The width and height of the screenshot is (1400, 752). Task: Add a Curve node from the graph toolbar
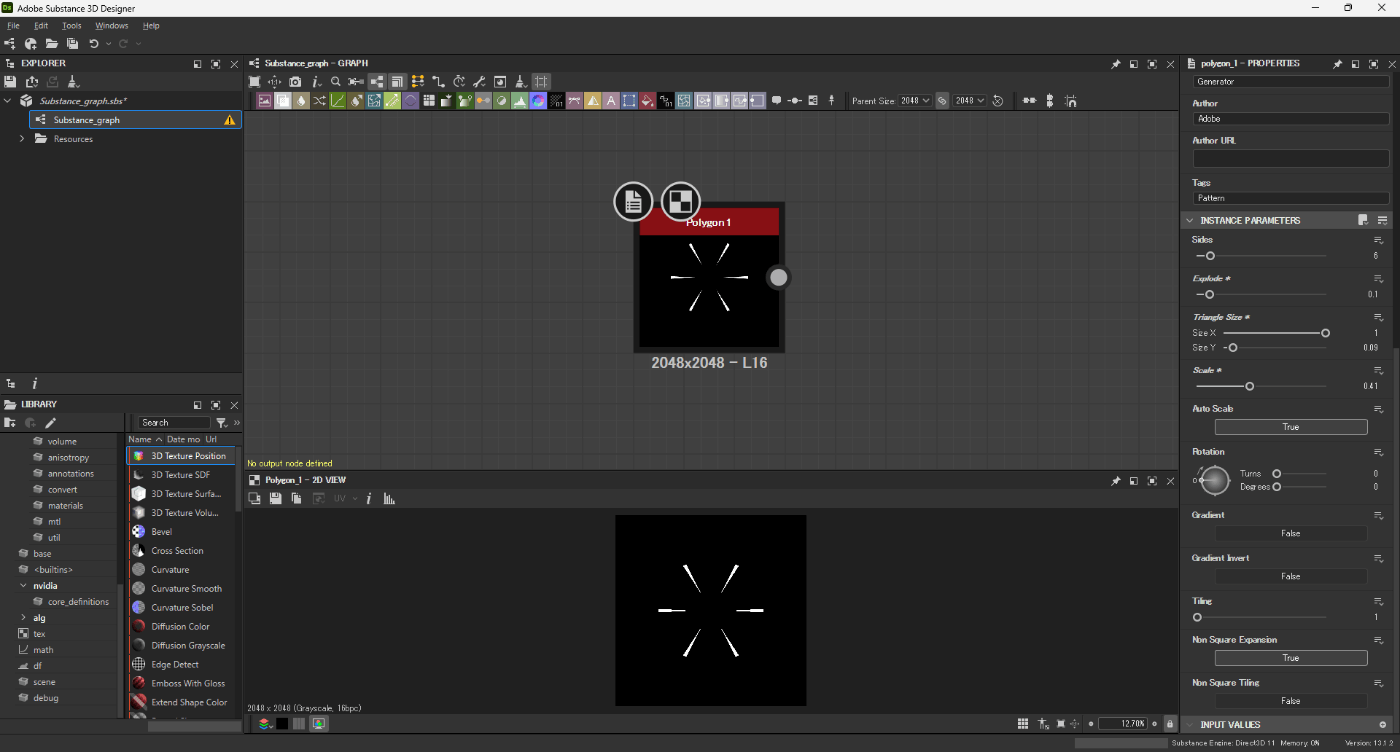pyautogui.click(x=337, y=100)
